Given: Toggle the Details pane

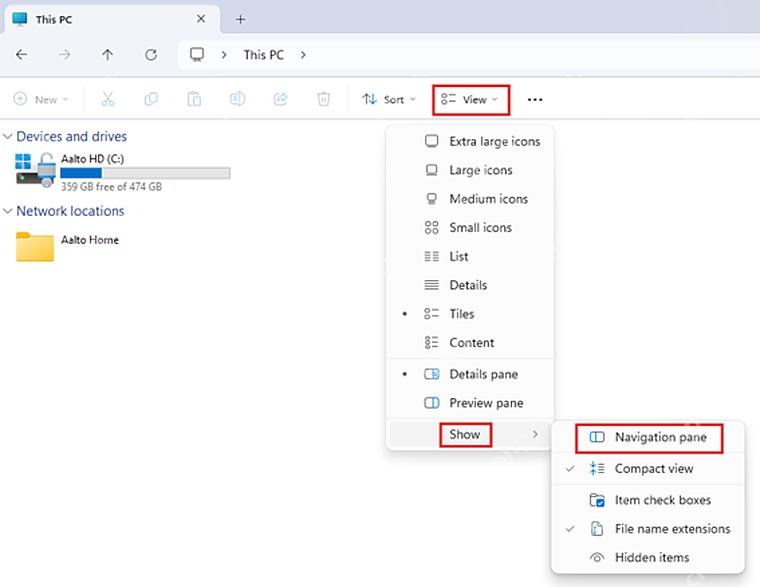Looking at the screenshot, I should click(470, 374).
